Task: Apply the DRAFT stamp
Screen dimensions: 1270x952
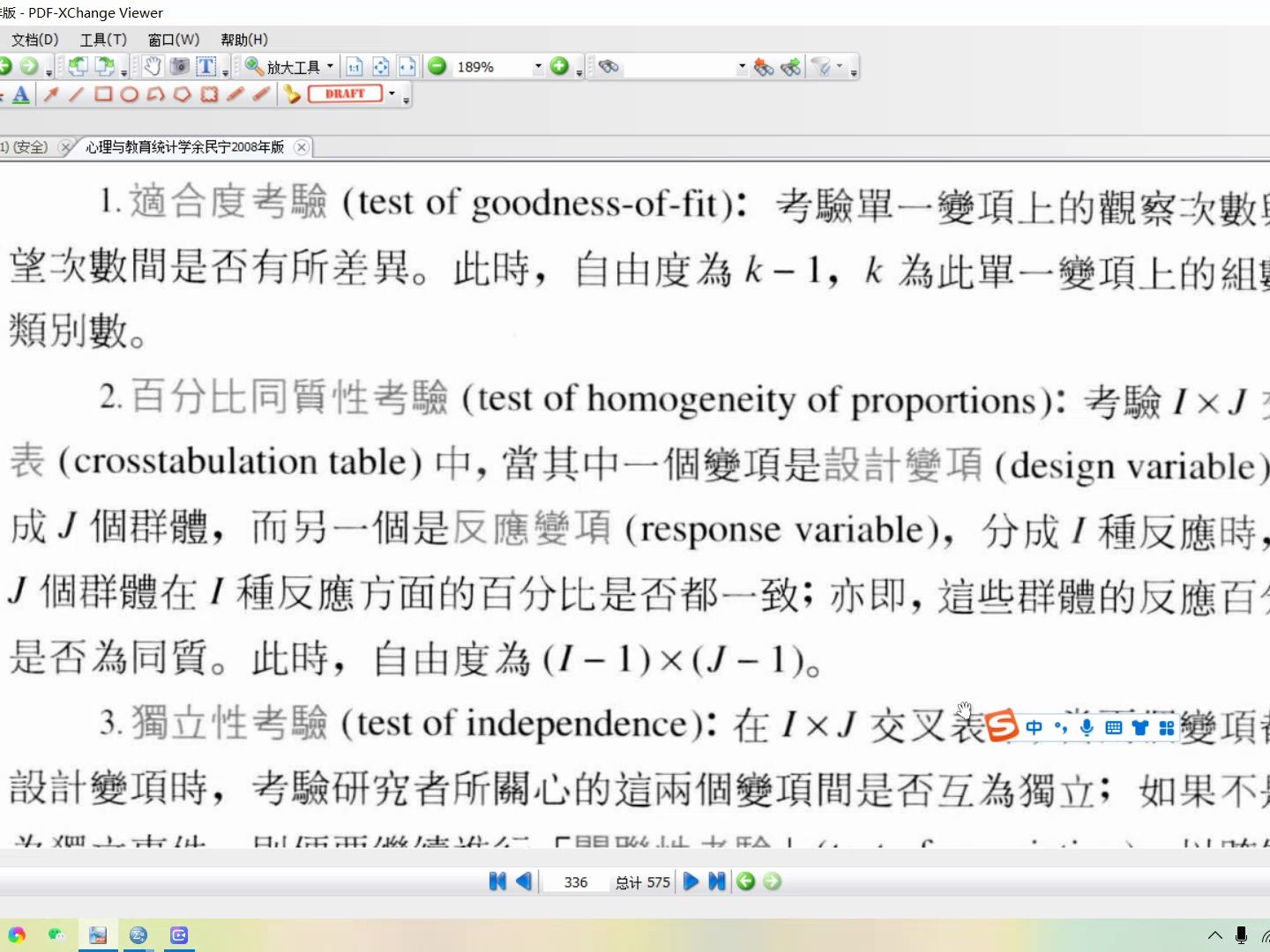Action: coord(345,93)
